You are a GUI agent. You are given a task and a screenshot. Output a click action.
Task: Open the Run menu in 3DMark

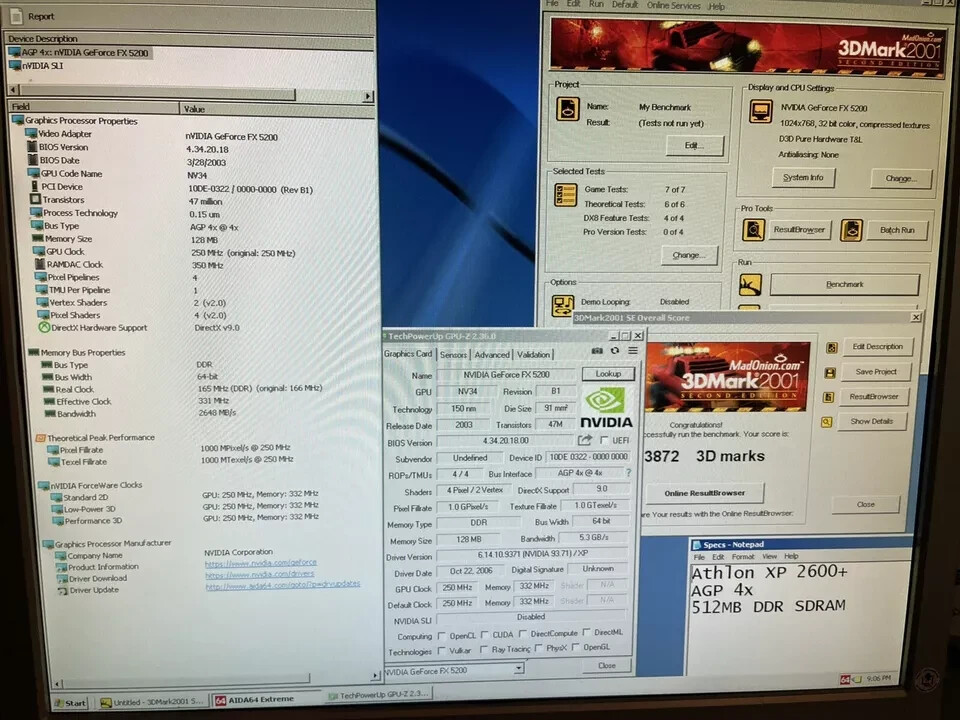(x=596, y=4)
